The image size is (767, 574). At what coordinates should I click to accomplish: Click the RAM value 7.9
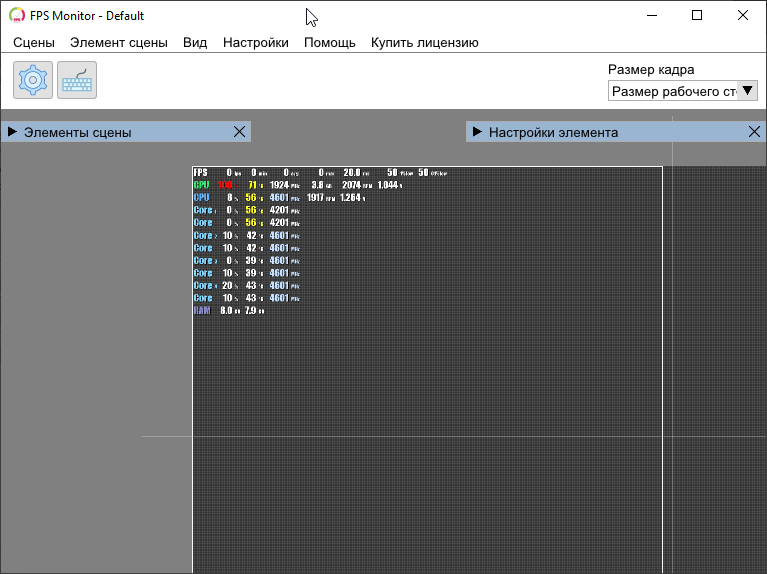[x=250, y=311]
